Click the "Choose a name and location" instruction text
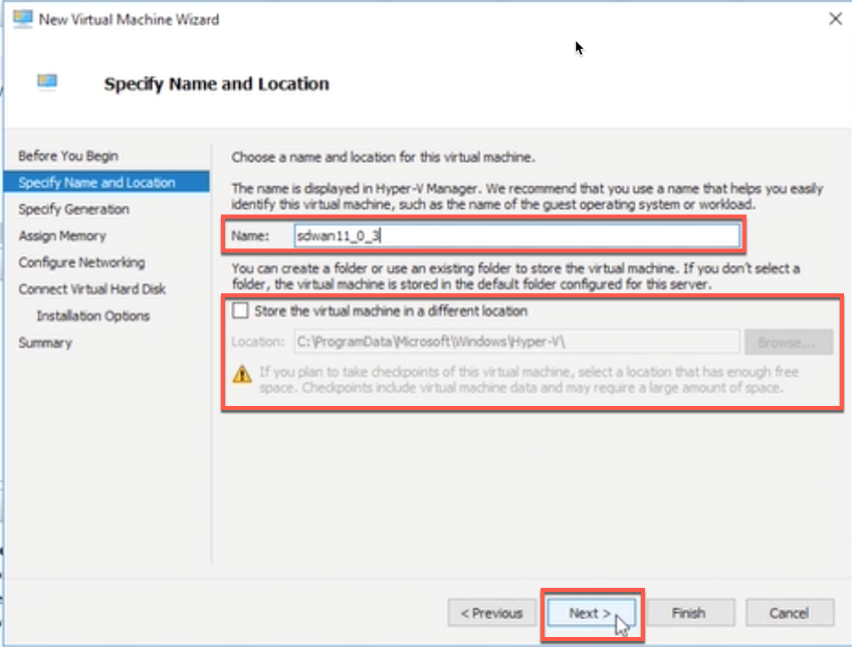This screenshot has width=852, height=647. click(x=383, y=157)
